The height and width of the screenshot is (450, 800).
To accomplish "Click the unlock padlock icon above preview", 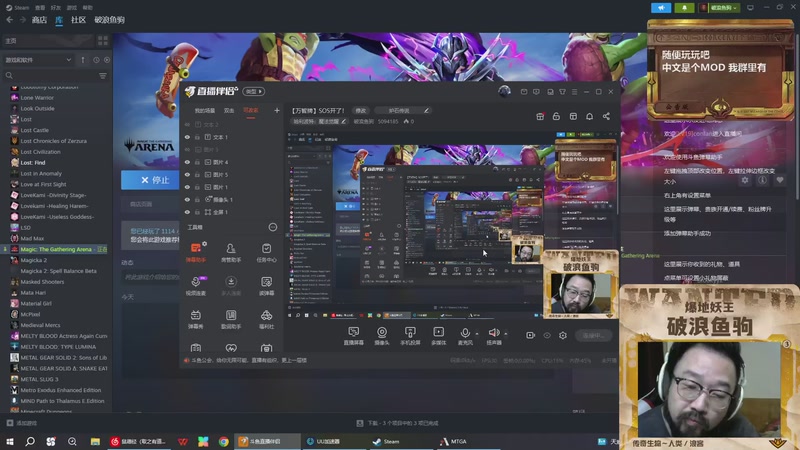I will (556, 116).
